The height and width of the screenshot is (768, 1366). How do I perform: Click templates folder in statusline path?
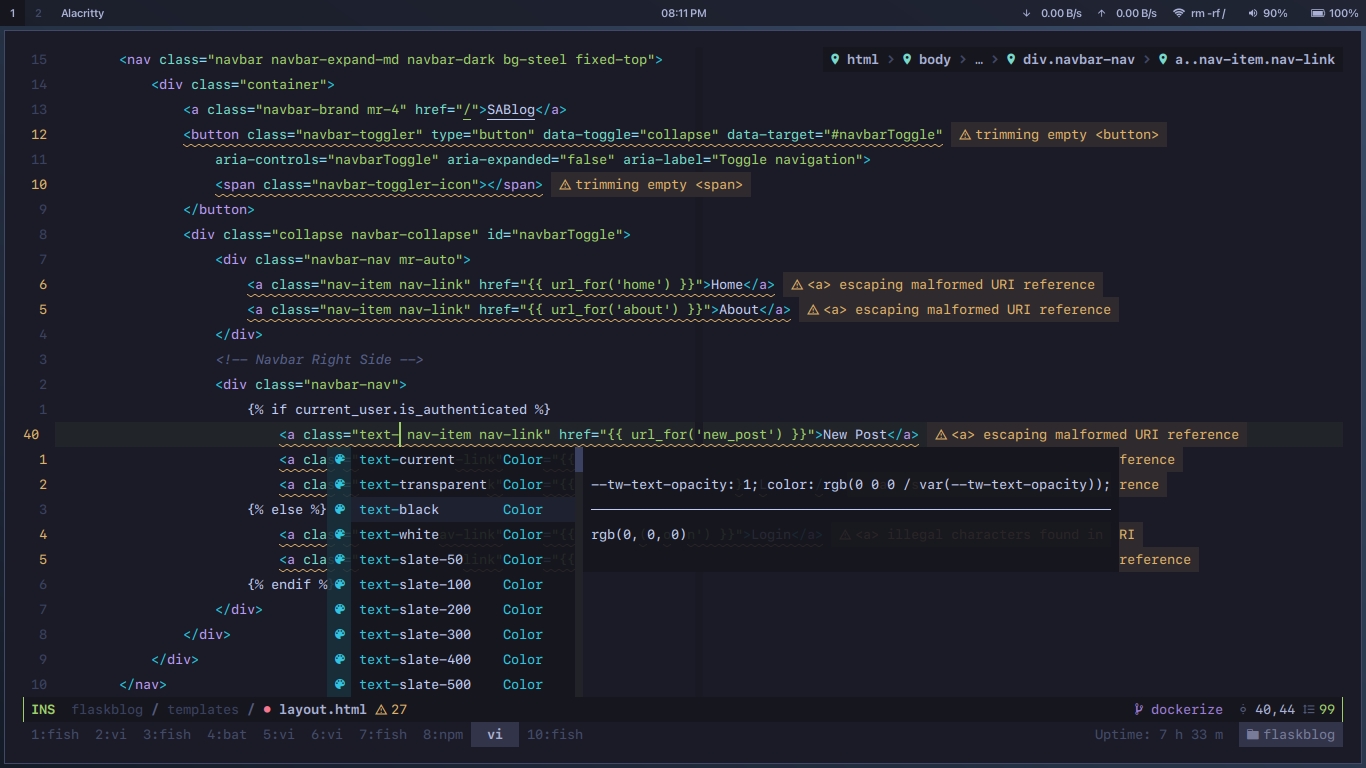coord(203,709)
